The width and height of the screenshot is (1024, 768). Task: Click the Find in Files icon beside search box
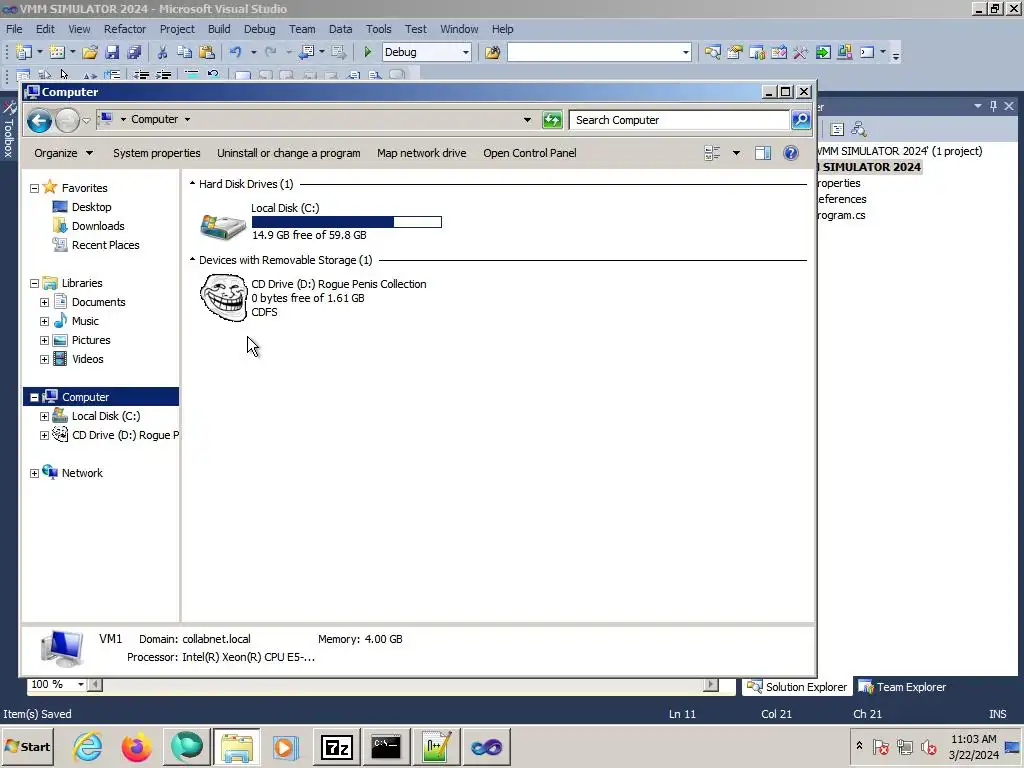[492, 52]
